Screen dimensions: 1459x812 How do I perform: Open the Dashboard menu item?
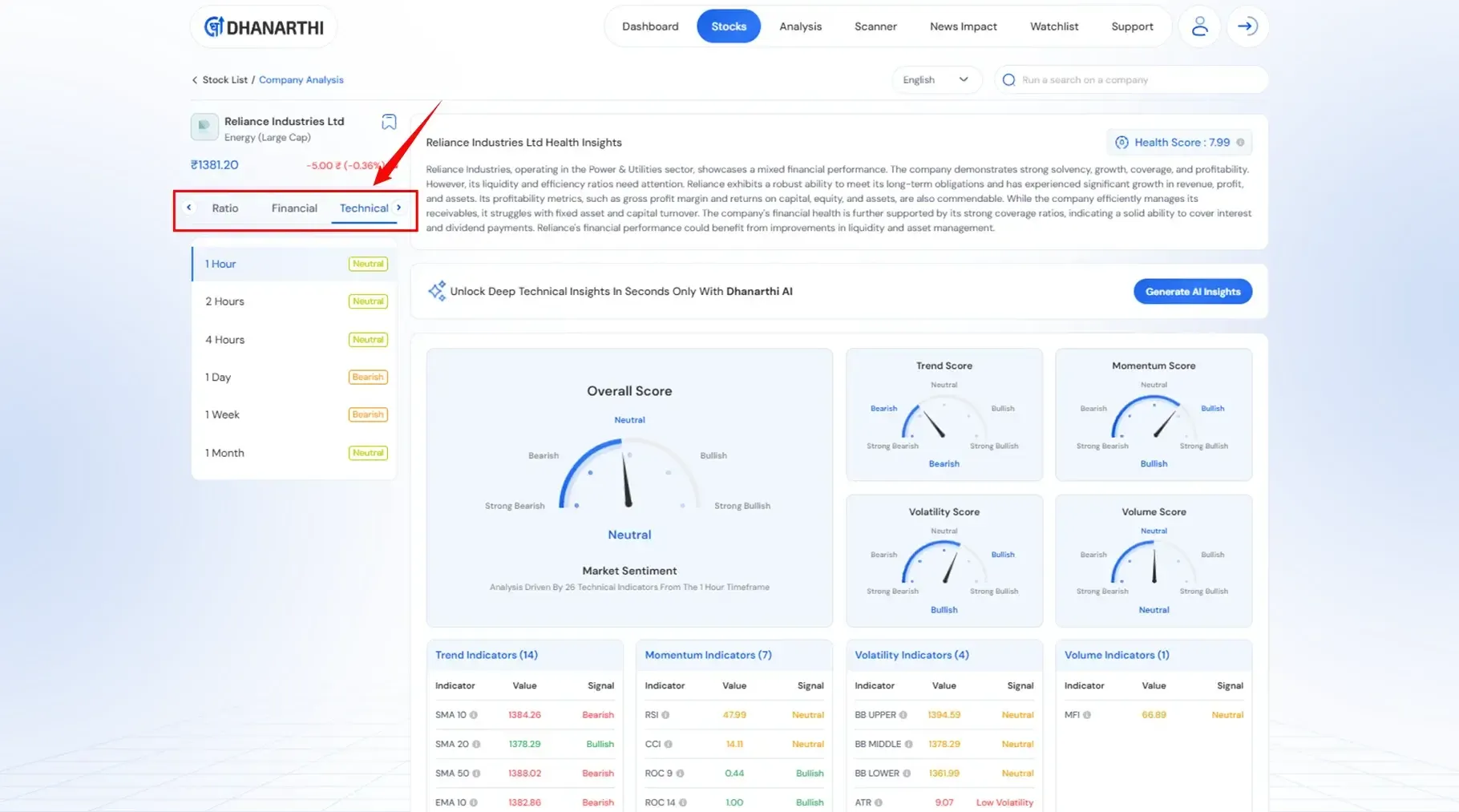(650, 26)
